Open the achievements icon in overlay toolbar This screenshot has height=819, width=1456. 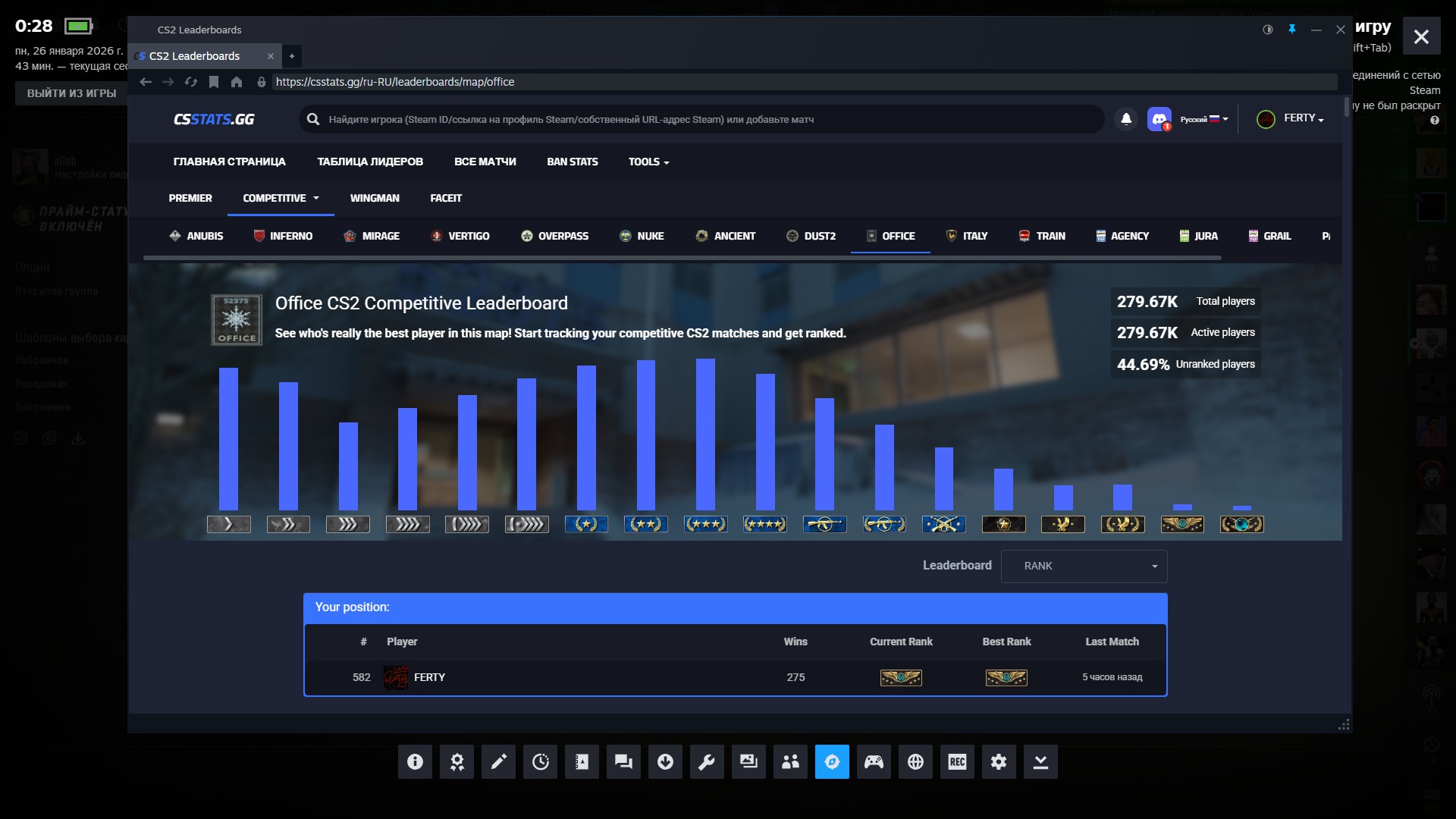pyautogui.click(x=457, y=761)
